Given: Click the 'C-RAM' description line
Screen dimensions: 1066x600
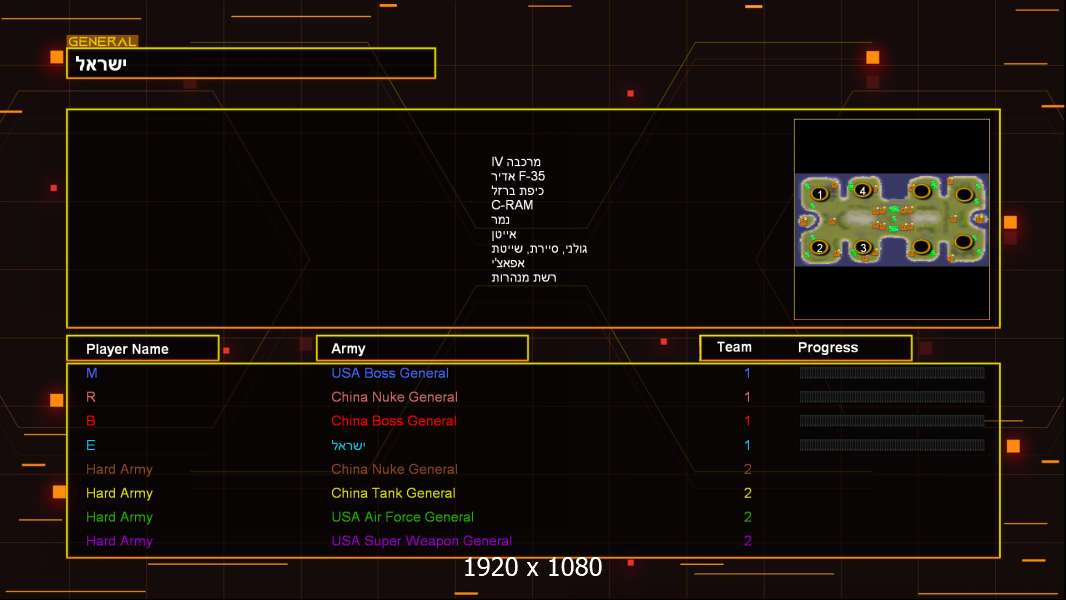Looking at the screenshot, I should click(x=512, y=205).
